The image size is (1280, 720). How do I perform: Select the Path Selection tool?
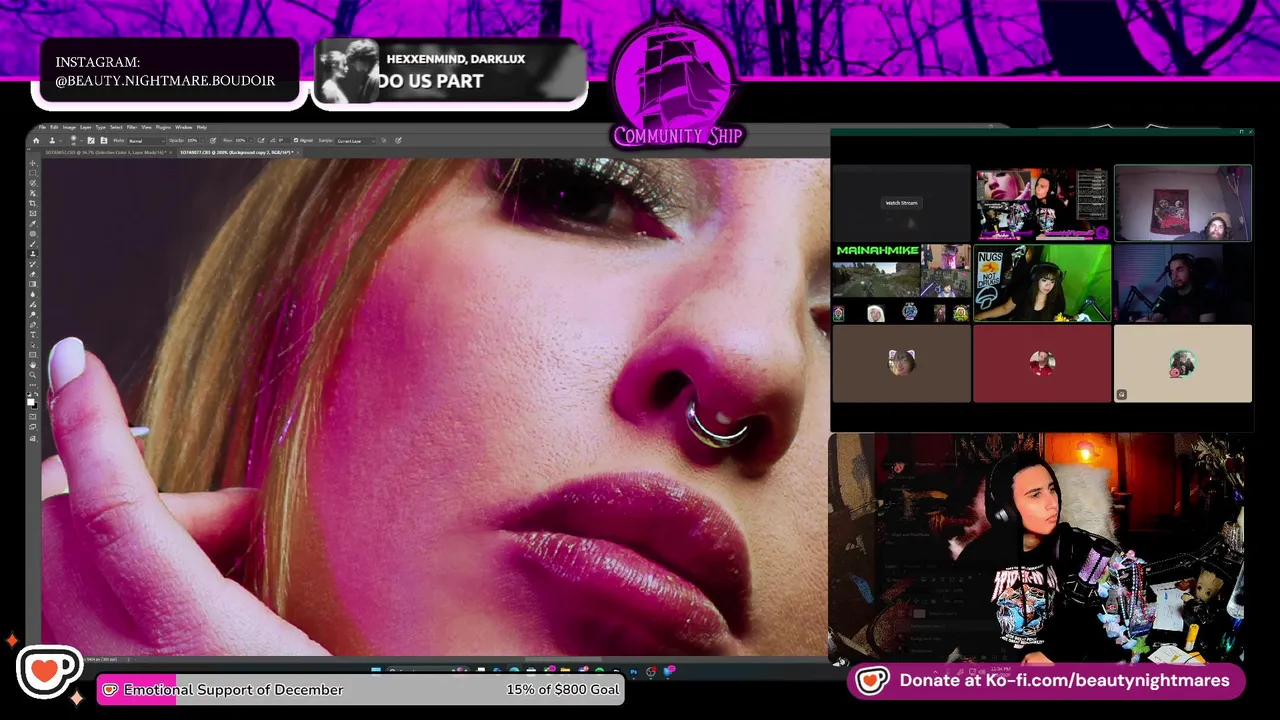pos(32,345)
